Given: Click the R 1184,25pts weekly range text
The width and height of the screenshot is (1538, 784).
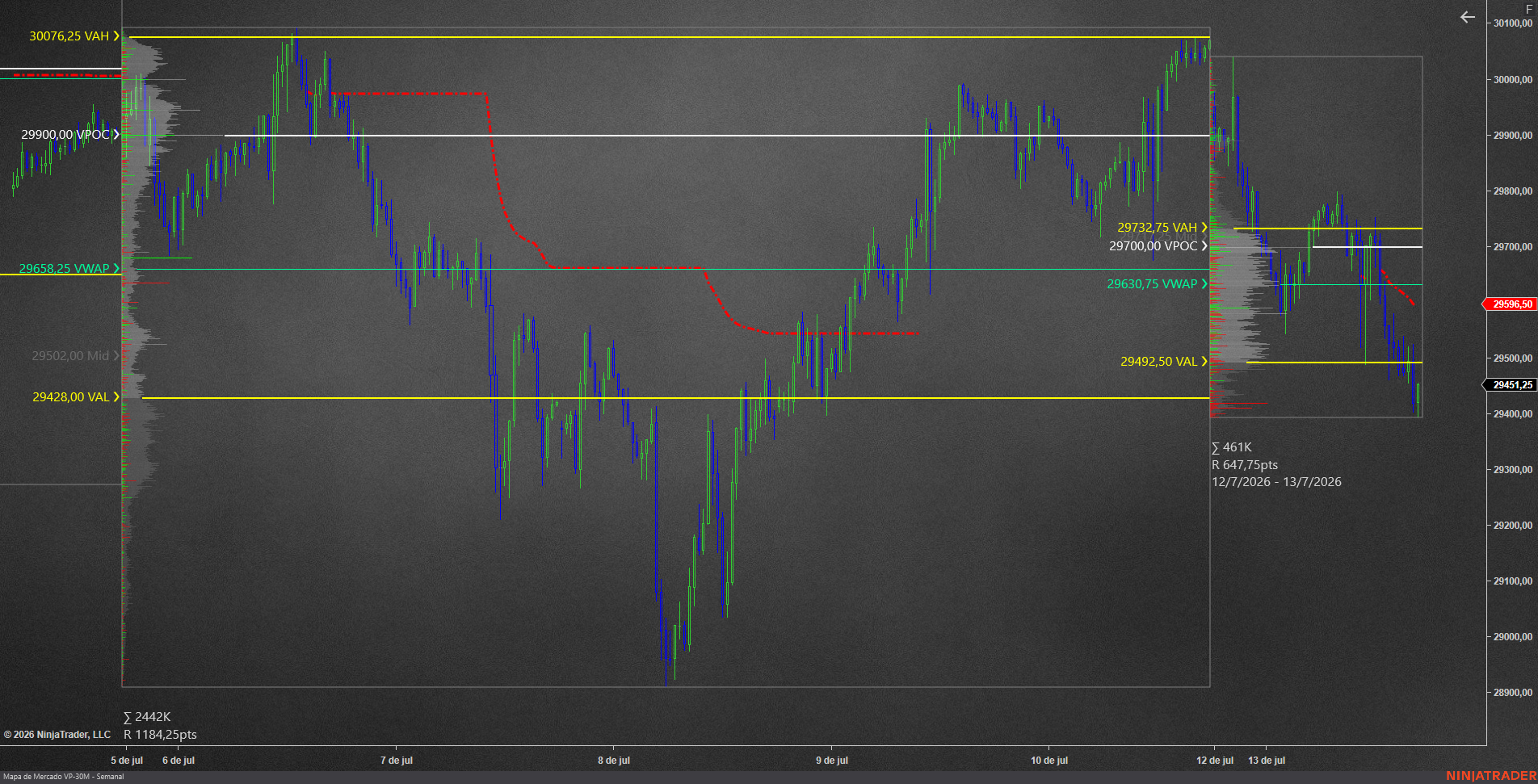Looking at the screenshot, I should (160, 735).
